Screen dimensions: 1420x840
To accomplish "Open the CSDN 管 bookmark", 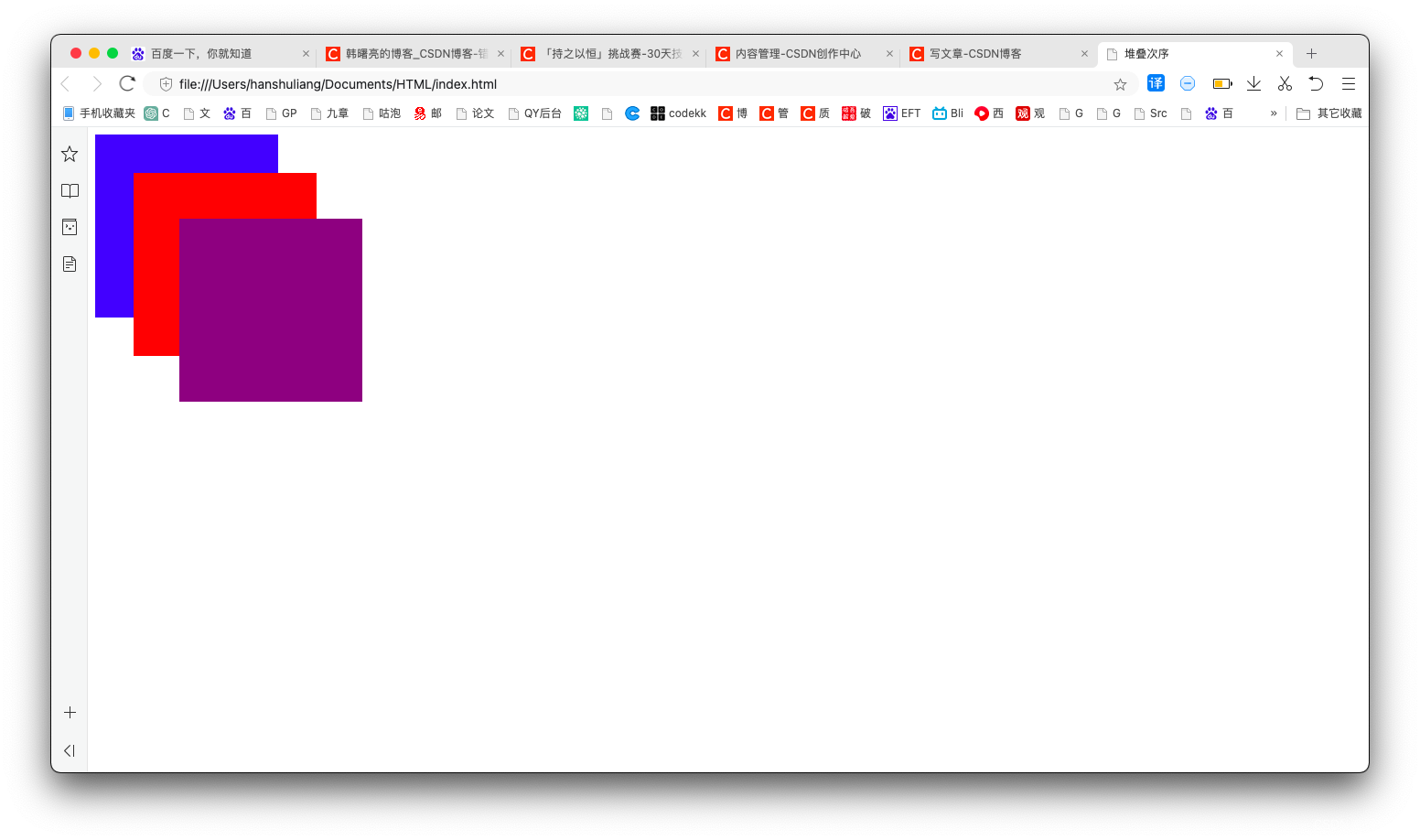I will point(774,113).
